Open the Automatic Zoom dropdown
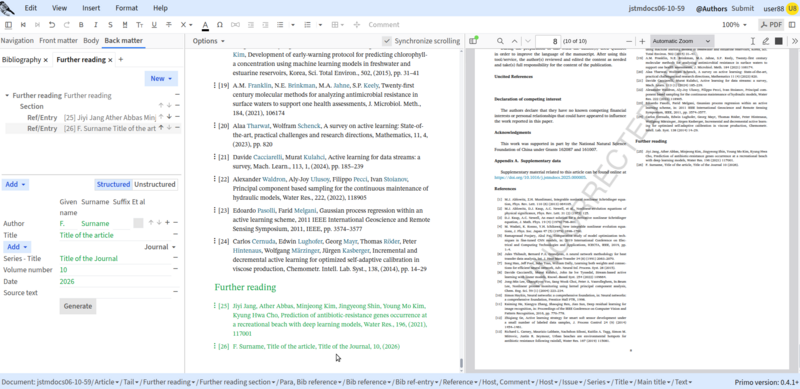Viewport: 800px width, 389px height. point(681,41)
